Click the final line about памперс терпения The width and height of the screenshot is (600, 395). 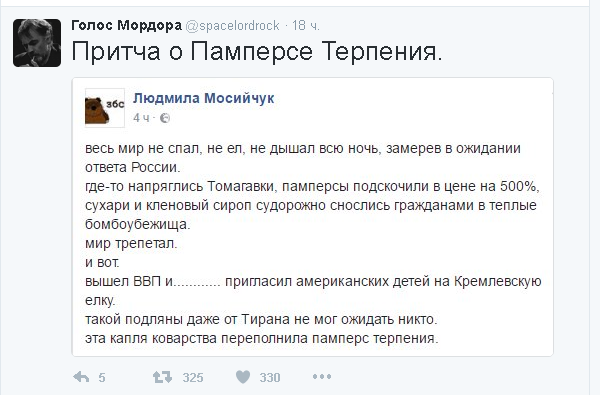pyautogui.click(x=262, y=338)
